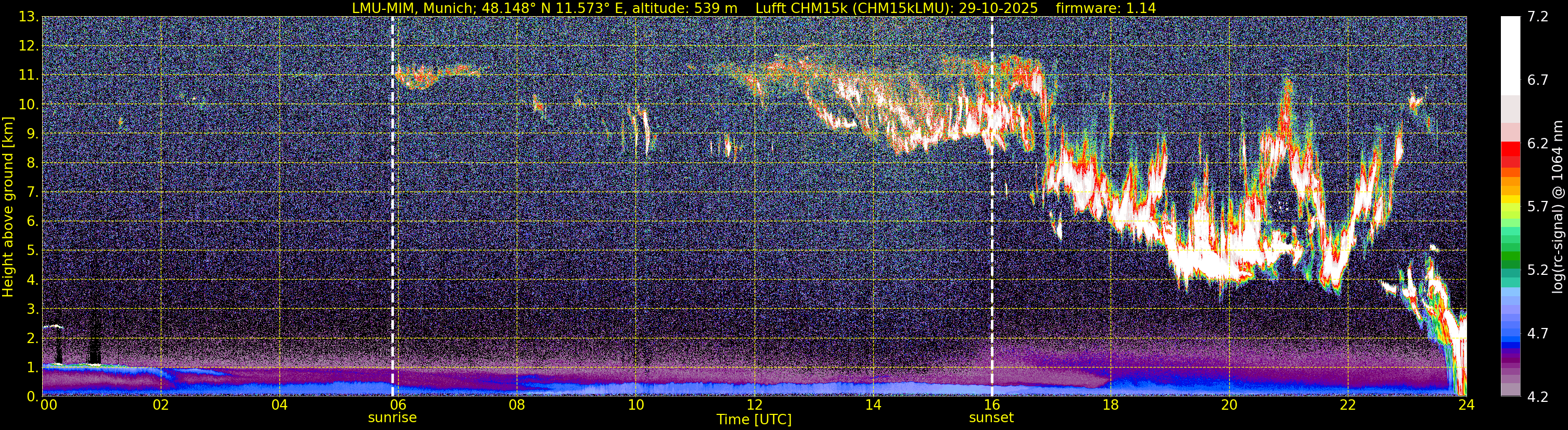Click the '10' time tick label
Screen dimensions: 1568x430
click(x=635, y=405)
